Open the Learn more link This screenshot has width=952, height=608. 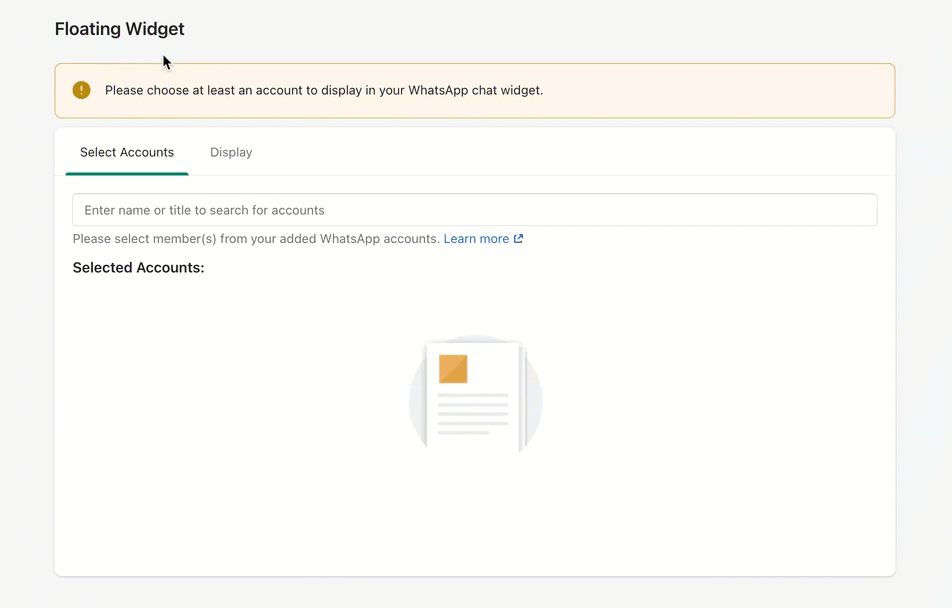click(476, 239)
